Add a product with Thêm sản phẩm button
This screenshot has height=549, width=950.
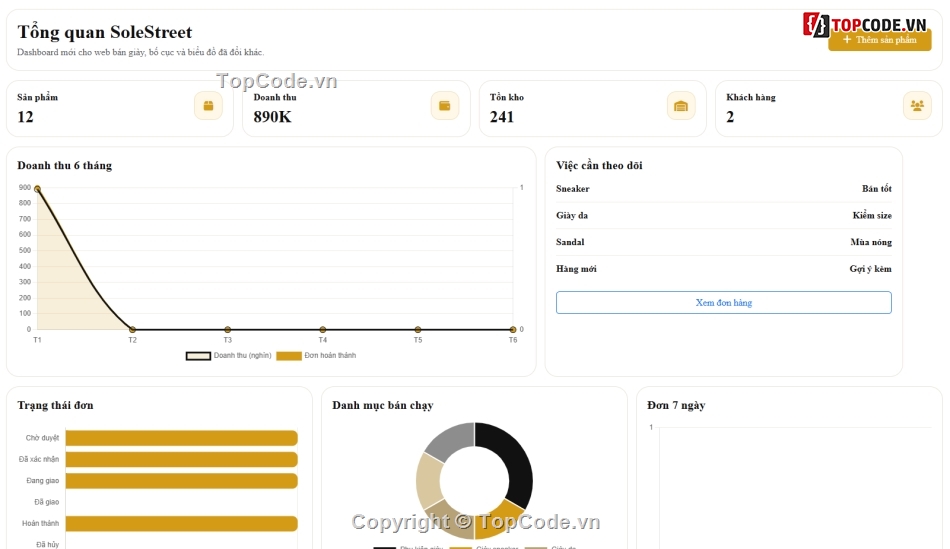(x=880, y=40)
